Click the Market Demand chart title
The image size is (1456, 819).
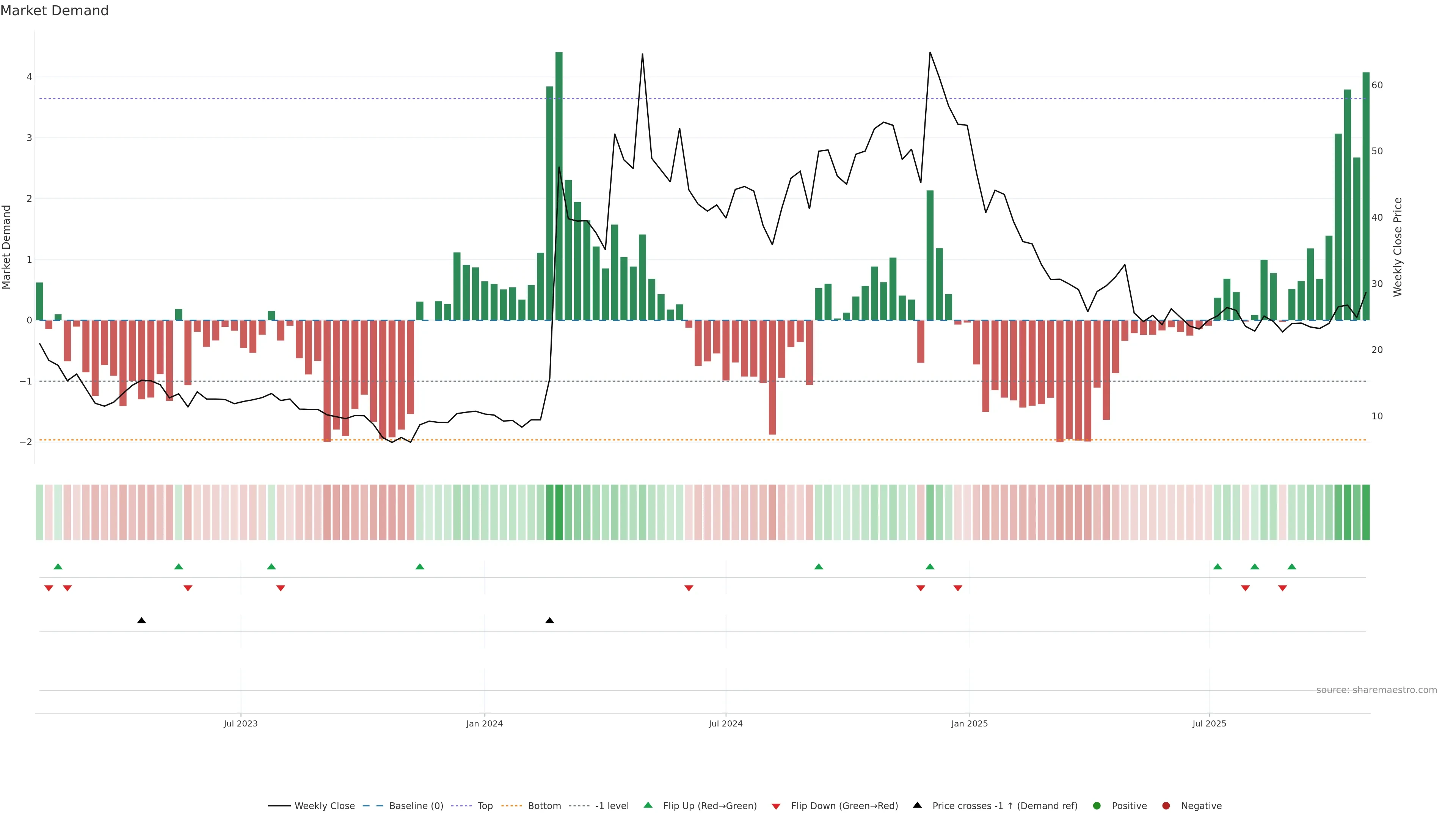tap(54, 11)
